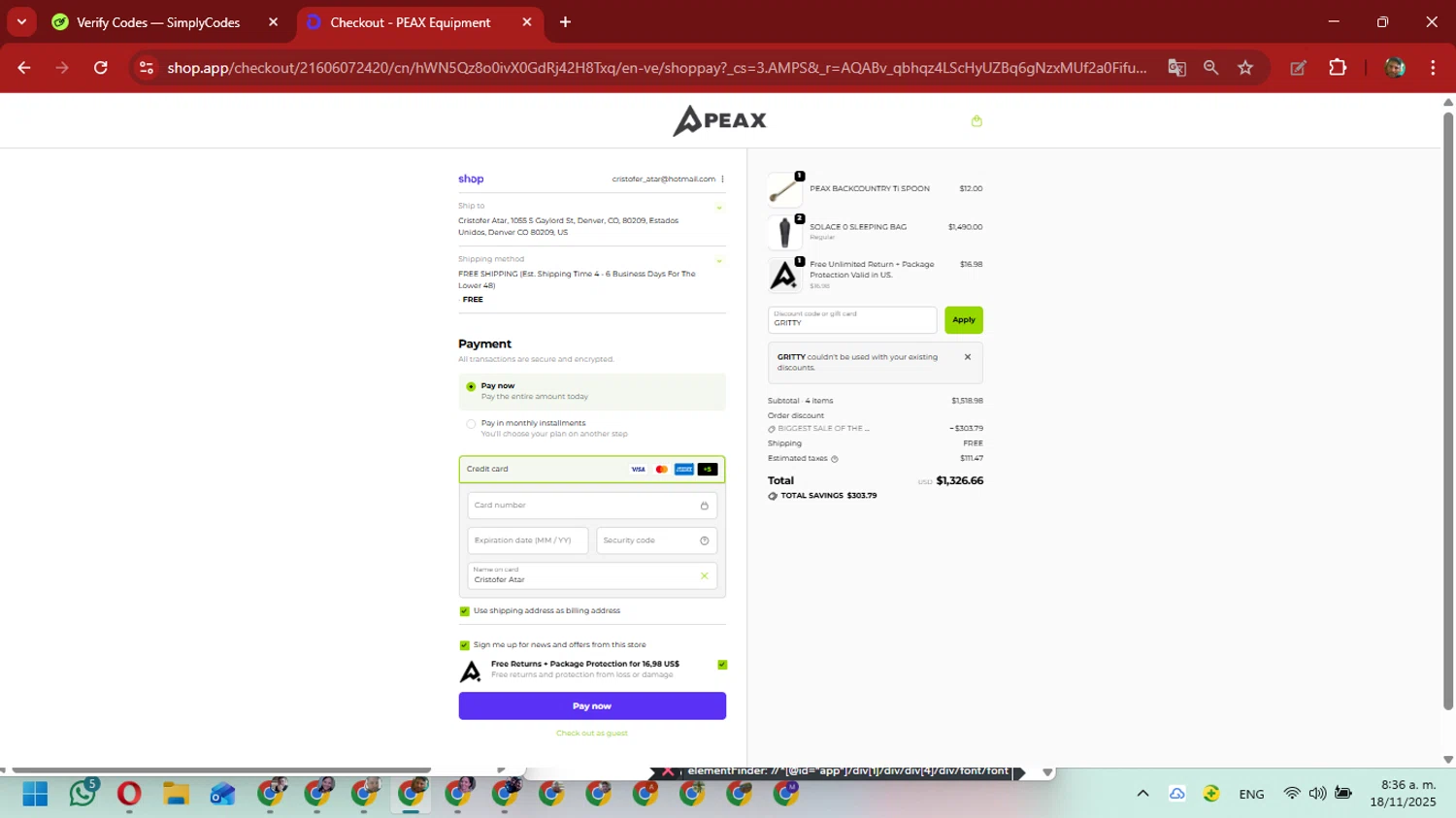
Task: Bookmark this page with star icon
Action: tap(1245, 68)
